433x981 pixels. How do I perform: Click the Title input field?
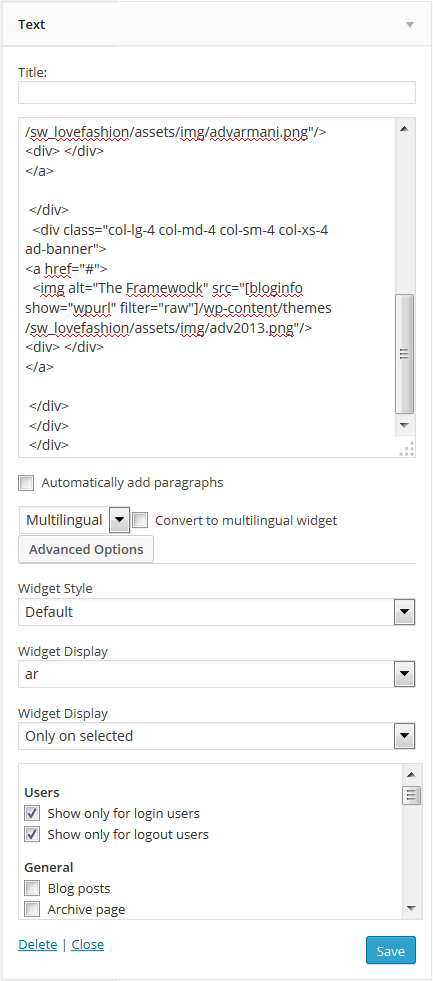pyautogui.click(x=216, y=93)
